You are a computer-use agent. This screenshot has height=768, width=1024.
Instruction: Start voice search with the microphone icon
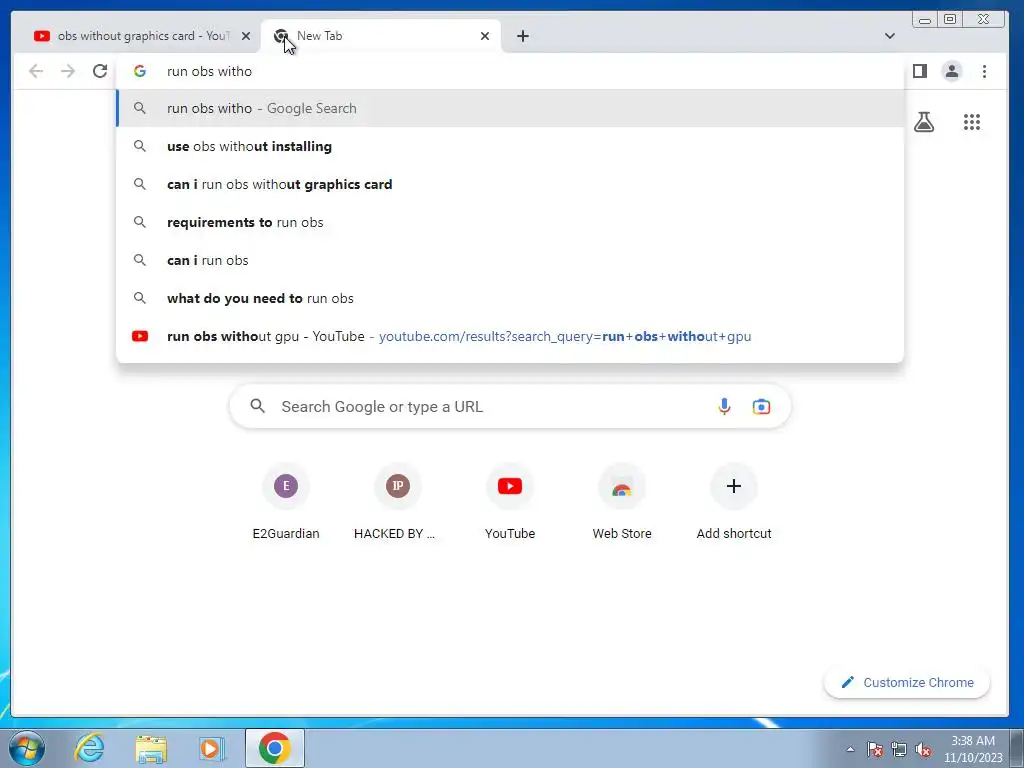[x=724, y=407]
